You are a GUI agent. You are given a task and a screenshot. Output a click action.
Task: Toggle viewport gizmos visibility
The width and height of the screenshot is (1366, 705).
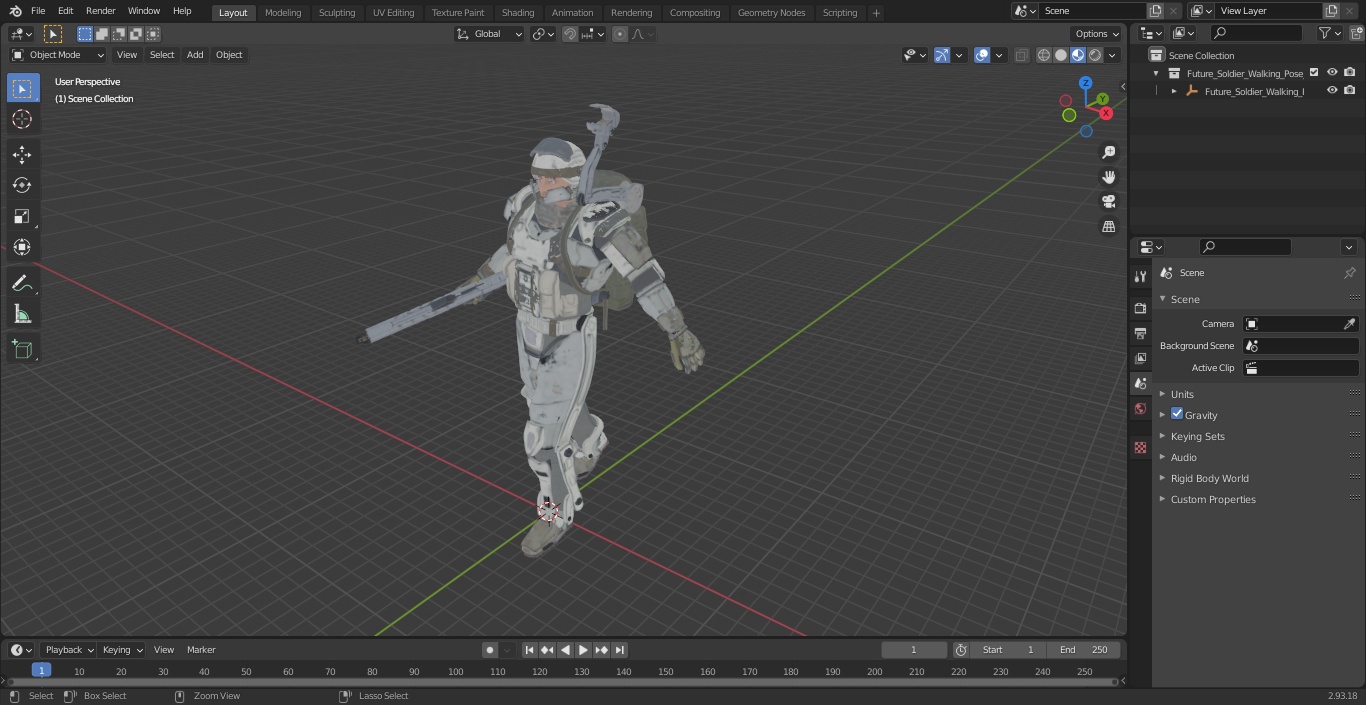pos(942,55)
